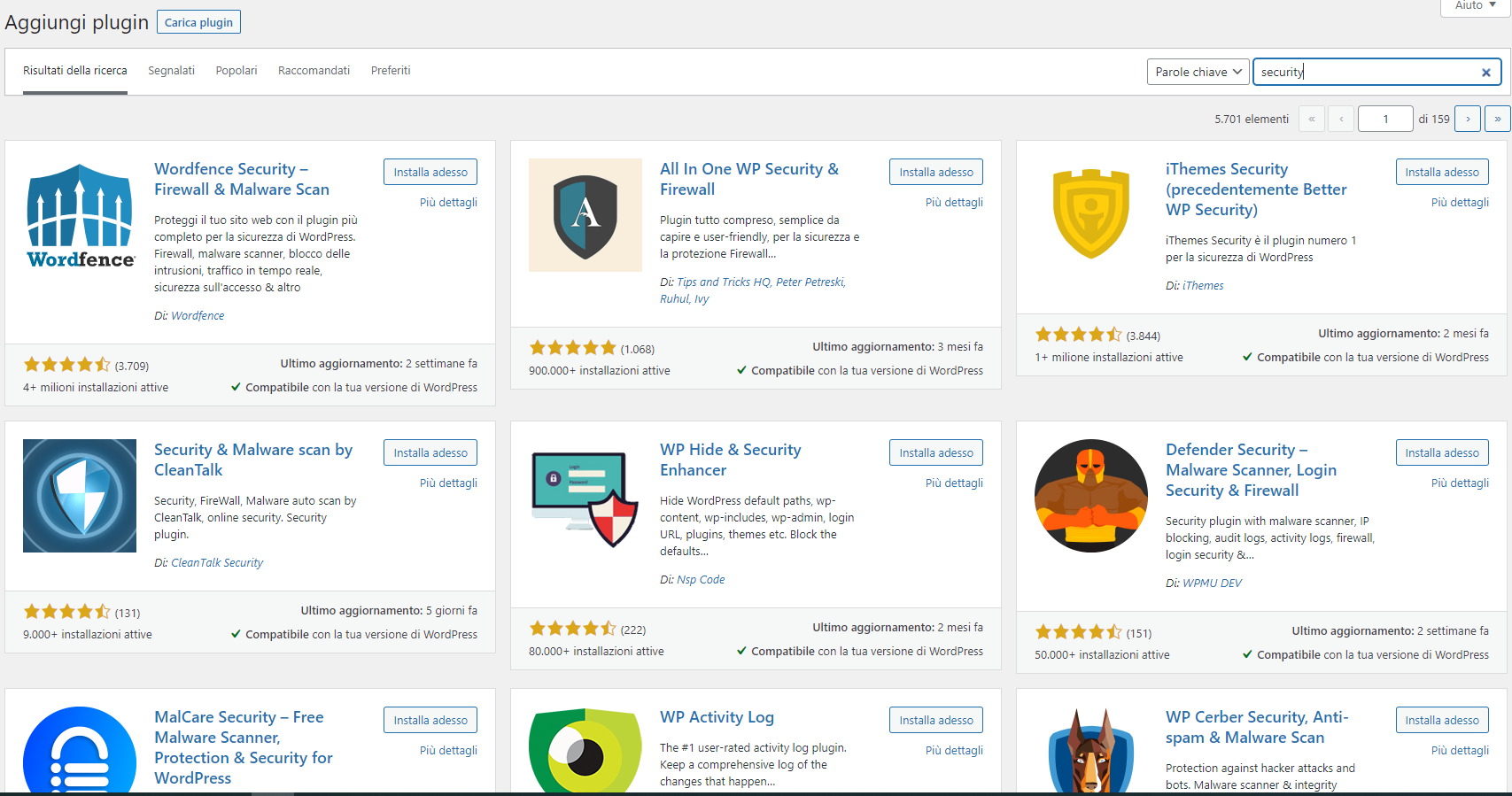The image size is (1512, 796).
Task: Jump to the last results page
Action: pyautogui.click(x=1497, y=119)
